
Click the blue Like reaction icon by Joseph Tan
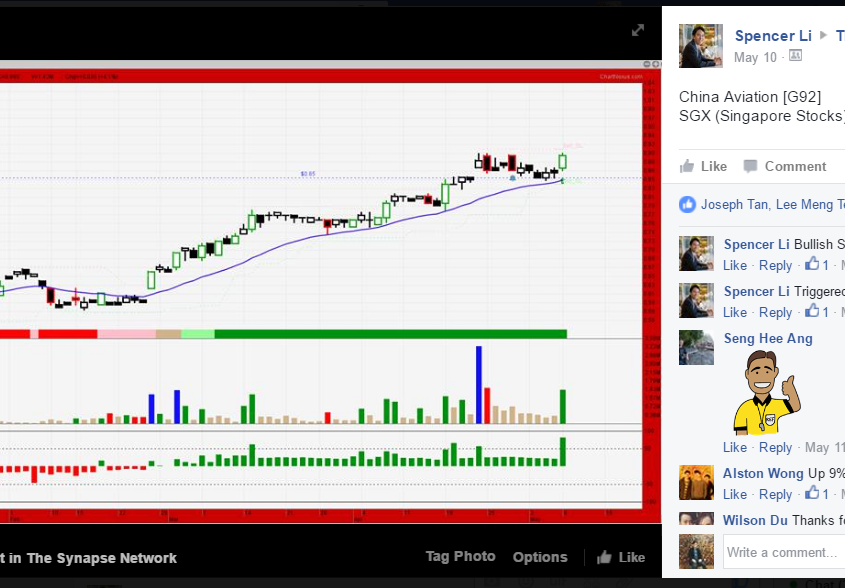[x=687, y=204]
